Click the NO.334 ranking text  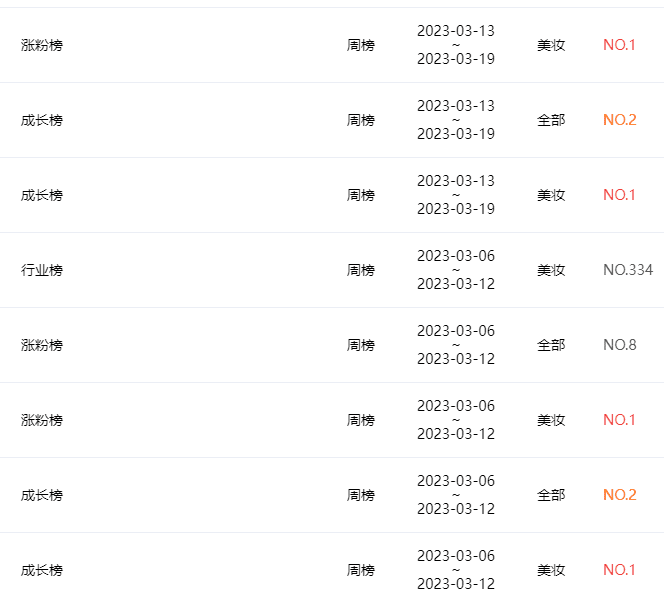click(628, 270)
